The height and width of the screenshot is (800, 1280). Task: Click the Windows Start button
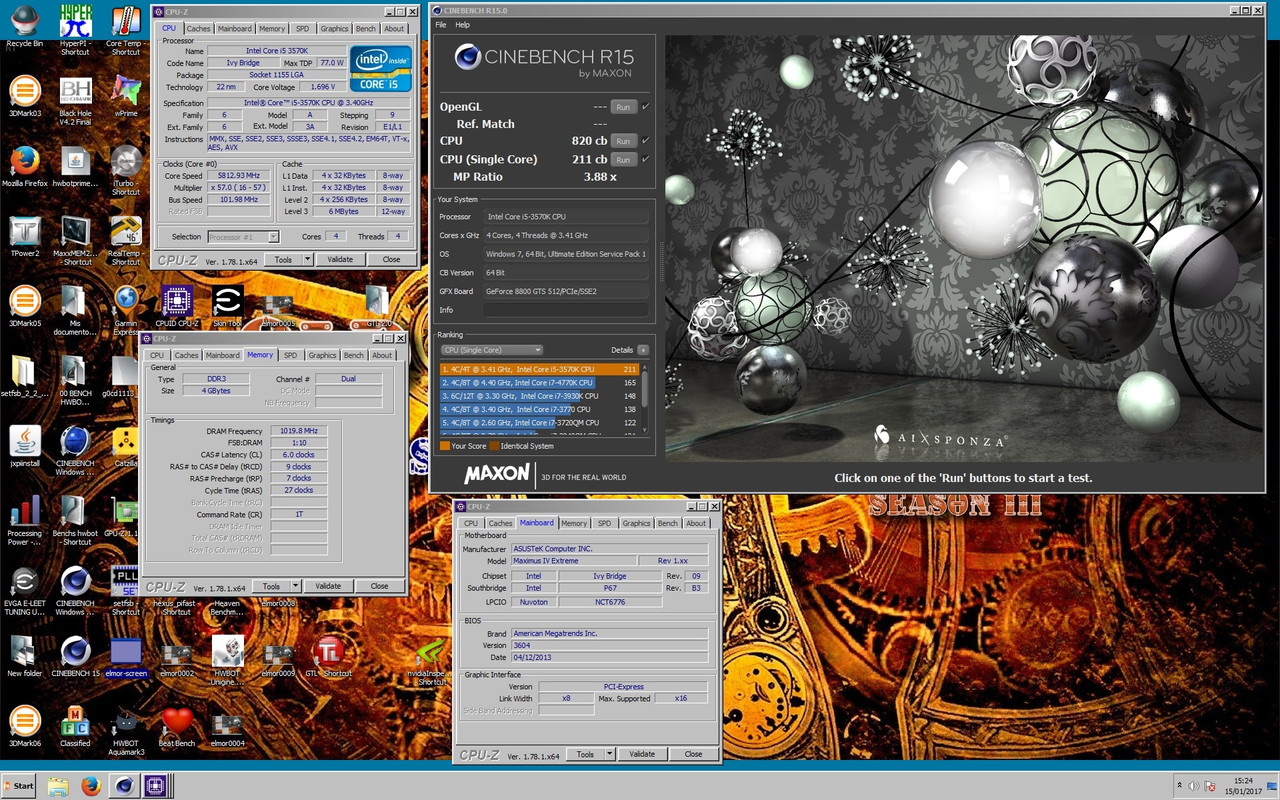(19, 786)
